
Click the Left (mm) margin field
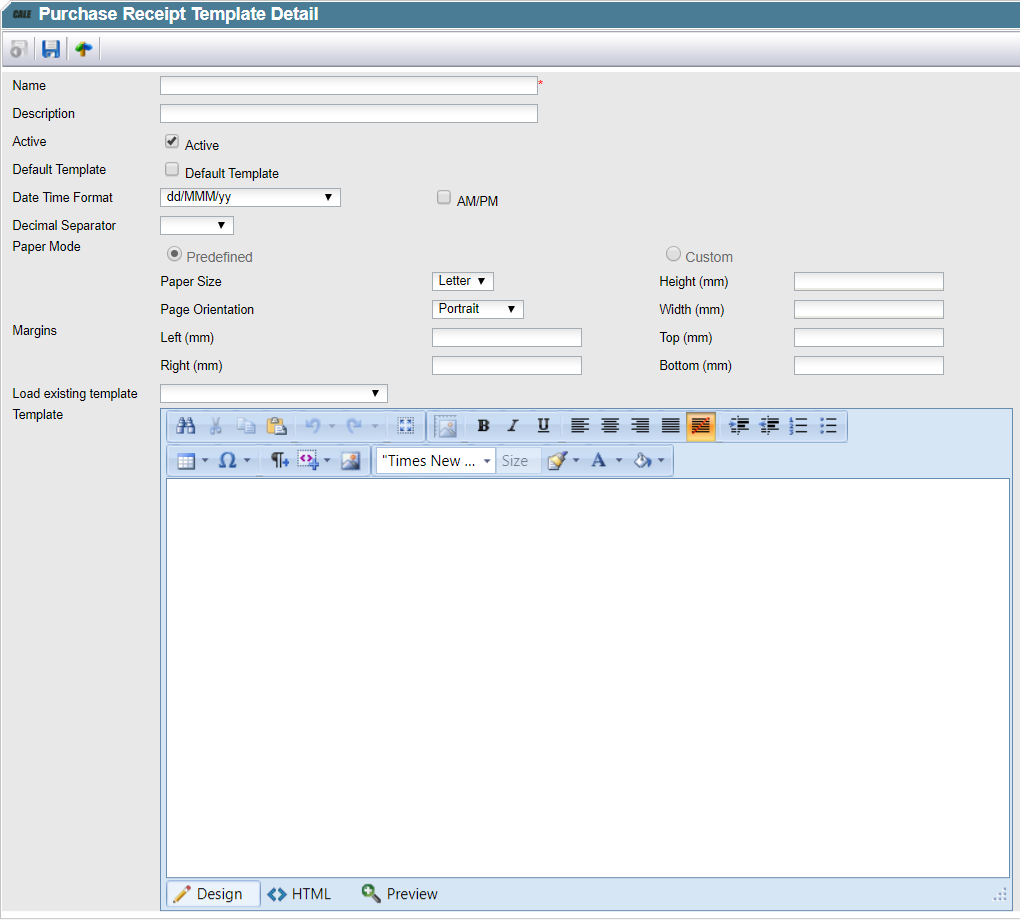[507, 337]
